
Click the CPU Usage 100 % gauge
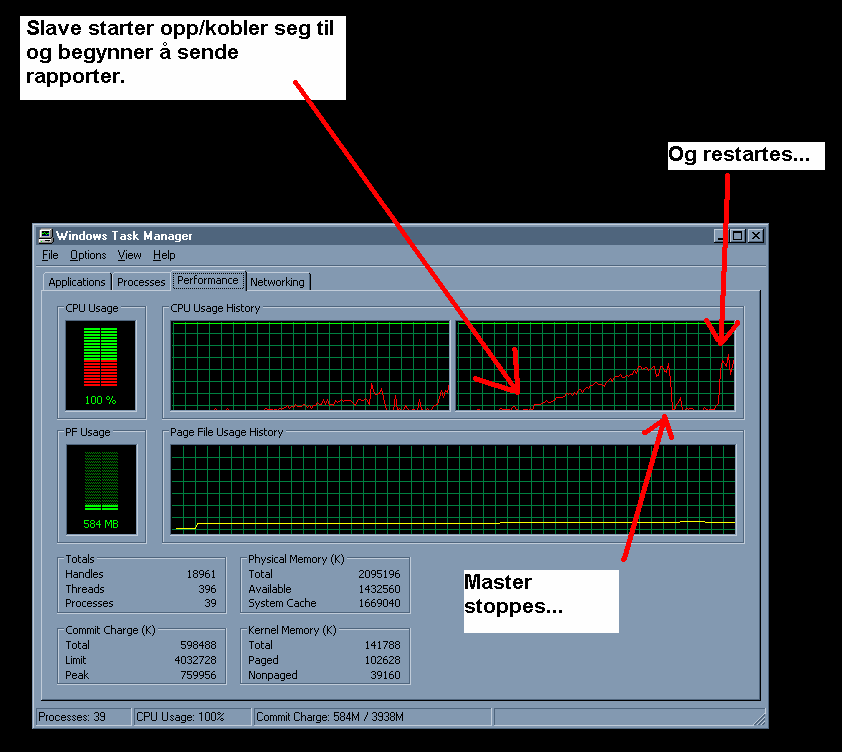(100, 366)
